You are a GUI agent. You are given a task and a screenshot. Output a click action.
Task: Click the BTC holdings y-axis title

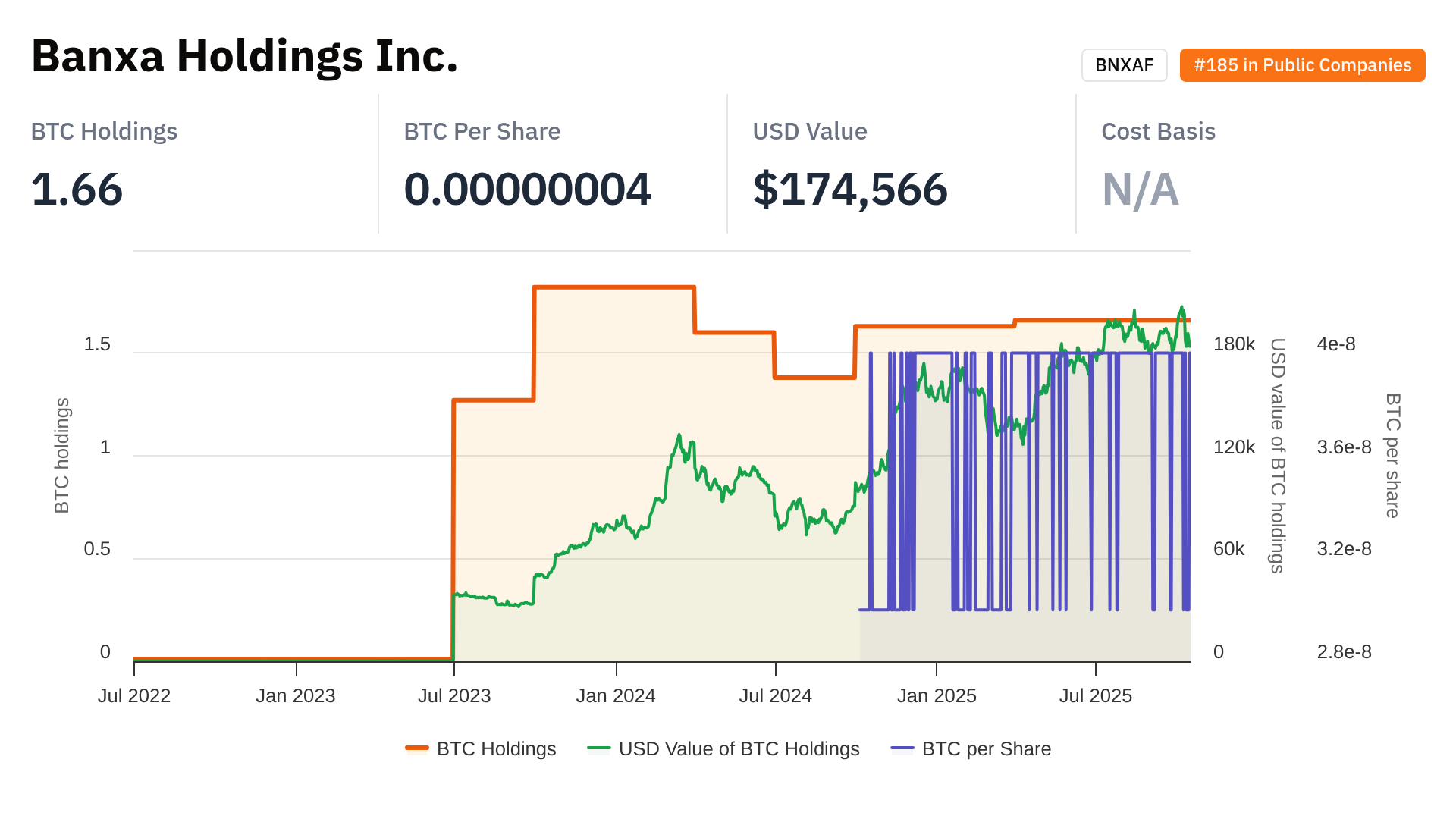[62, 455]
